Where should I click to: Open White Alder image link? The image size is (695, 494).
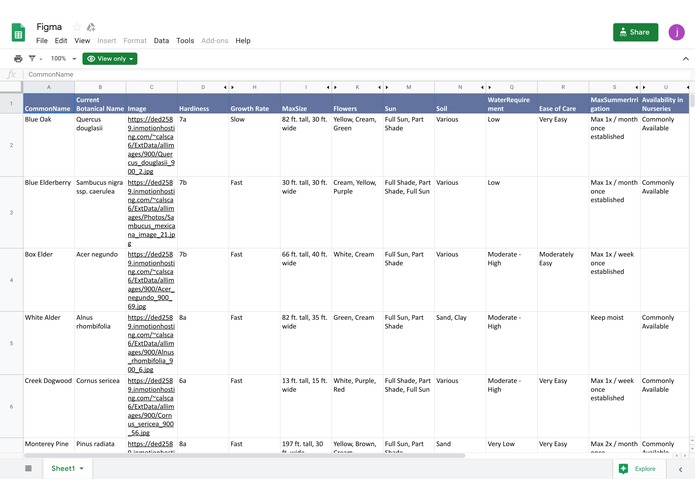click(151, 343)
